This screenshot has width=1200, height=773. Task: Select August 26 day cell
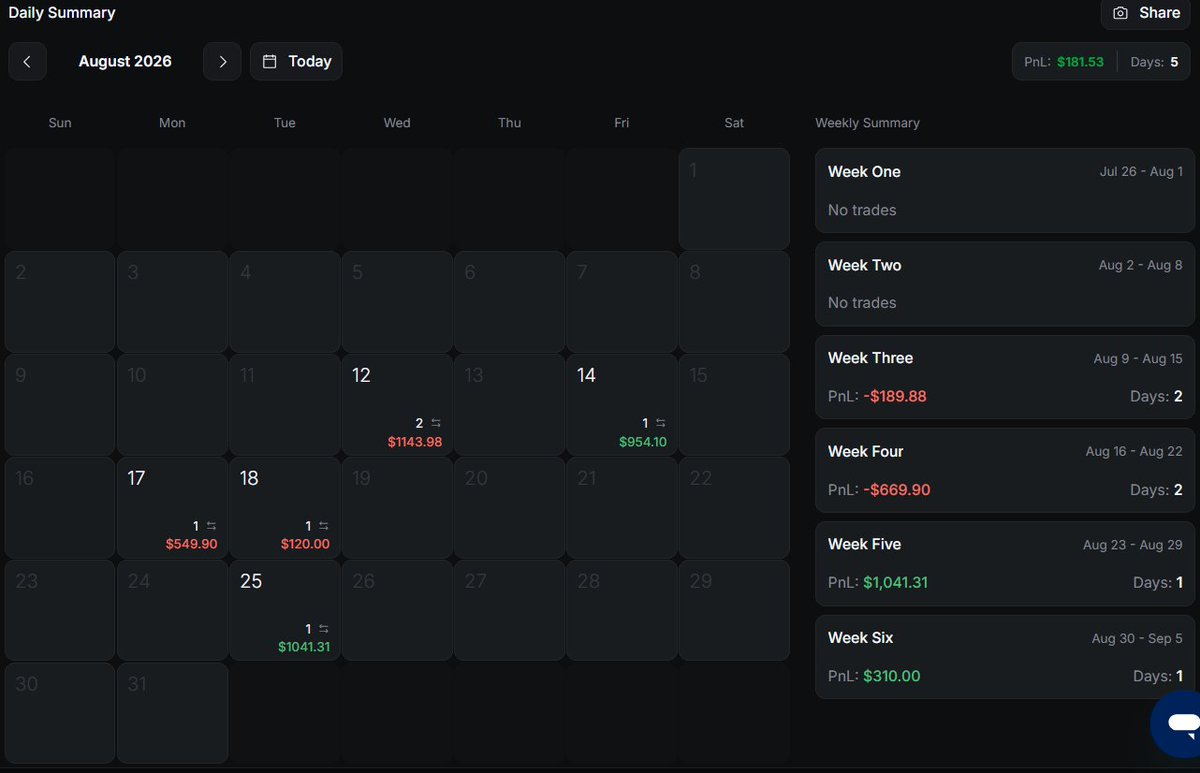(x=396, y=611)
